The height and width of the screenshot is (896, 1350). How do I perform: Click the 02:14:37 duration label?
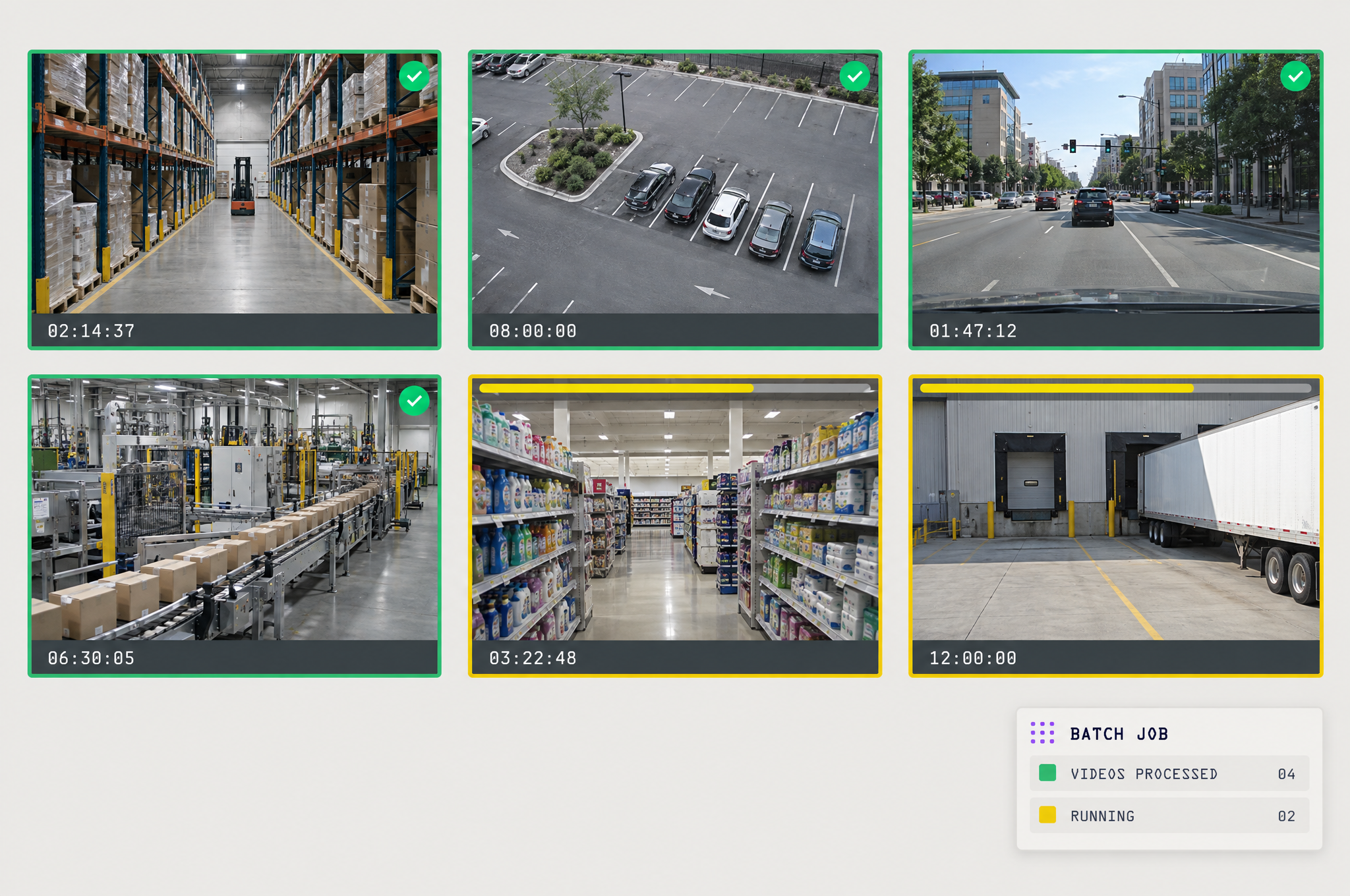point(91,331)
